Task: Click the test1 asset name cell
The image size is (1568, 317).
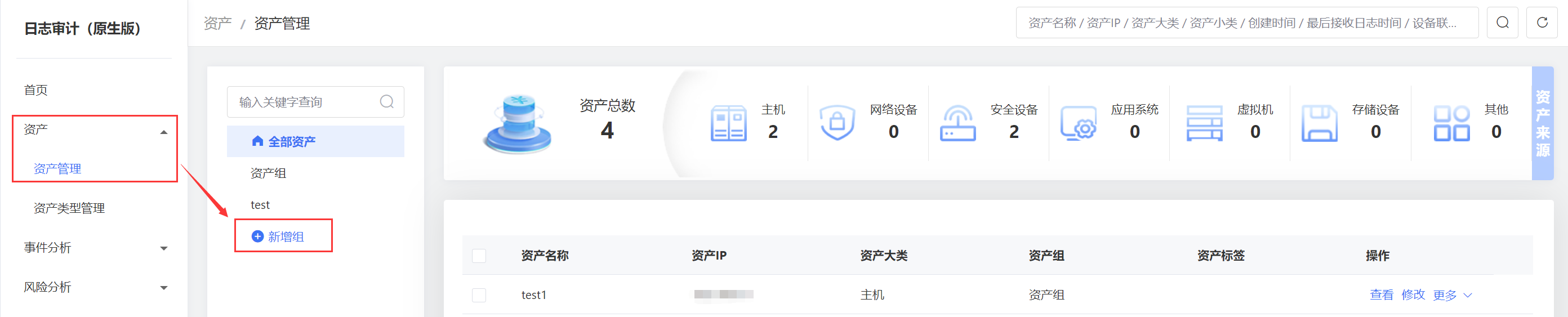Action: click(534, 295)
